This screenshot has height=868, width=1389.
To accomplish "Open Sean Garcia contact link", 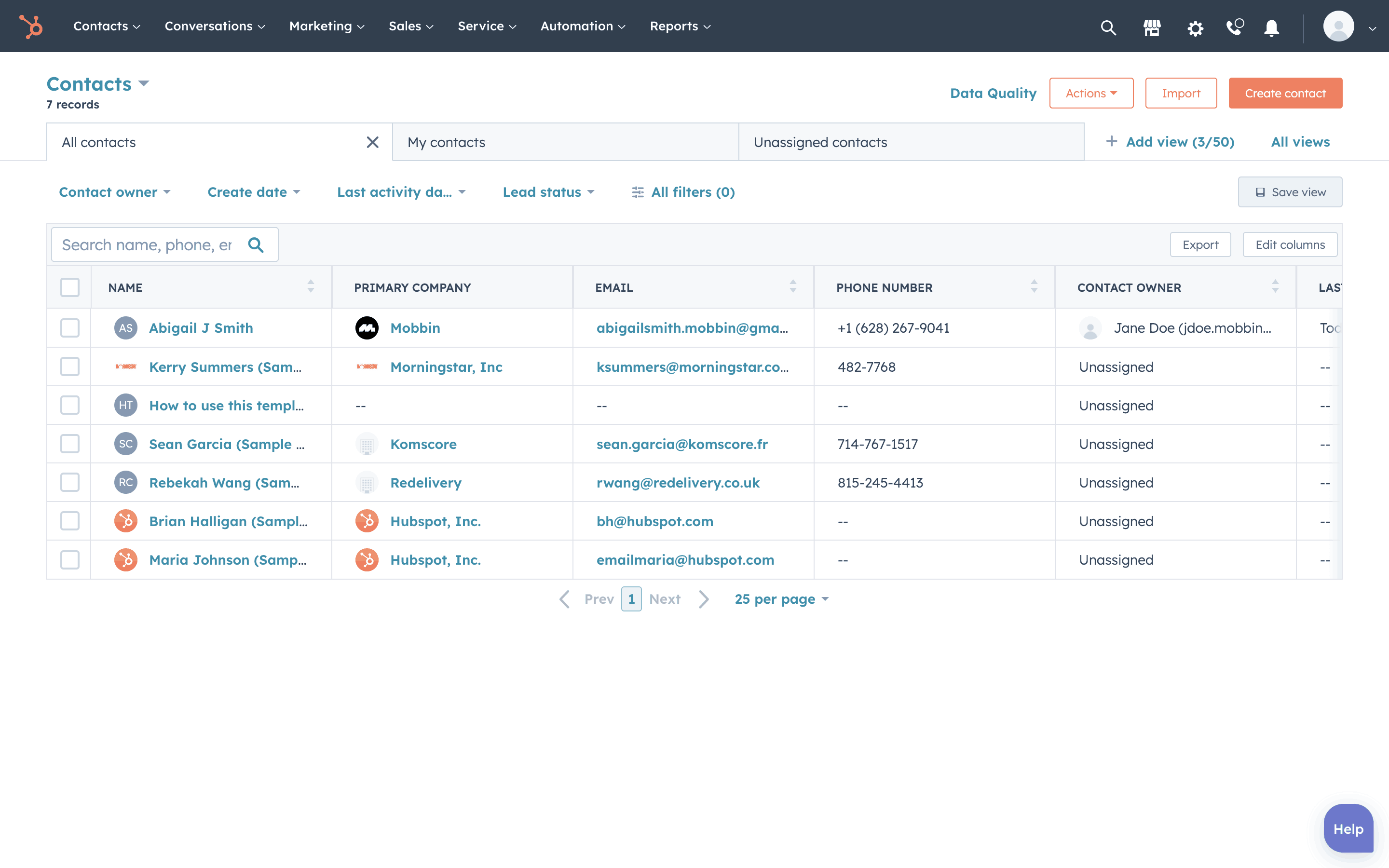I will [x=226, y=444].
